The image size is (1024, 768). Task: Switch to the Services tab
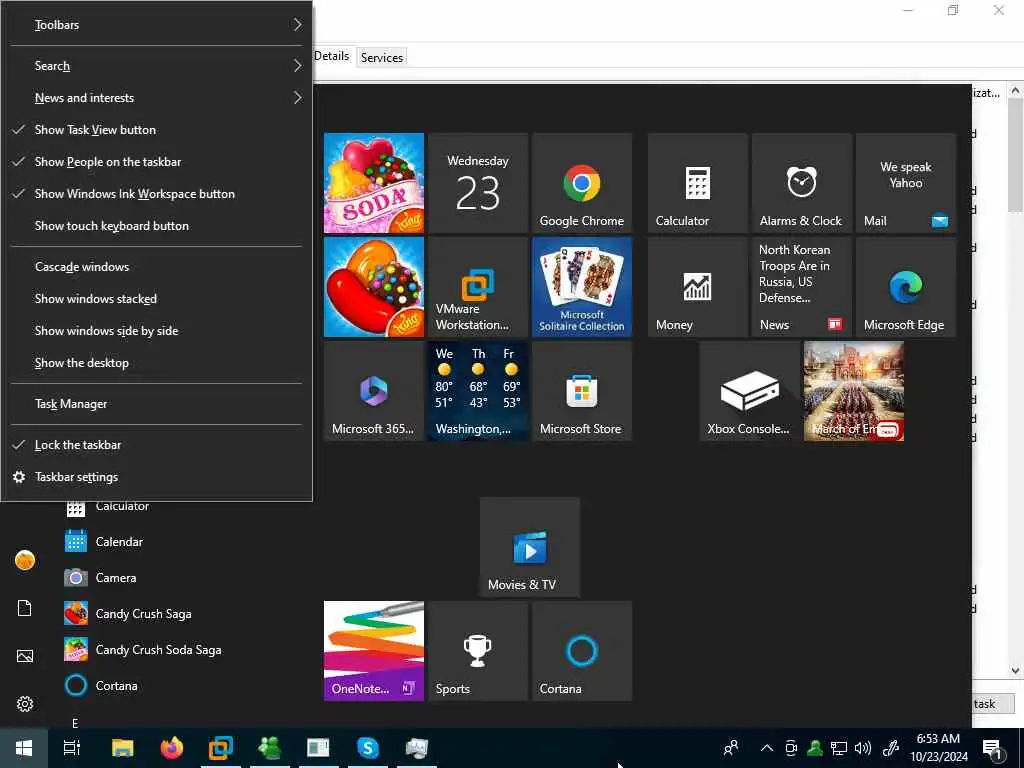tap(381, 57)
